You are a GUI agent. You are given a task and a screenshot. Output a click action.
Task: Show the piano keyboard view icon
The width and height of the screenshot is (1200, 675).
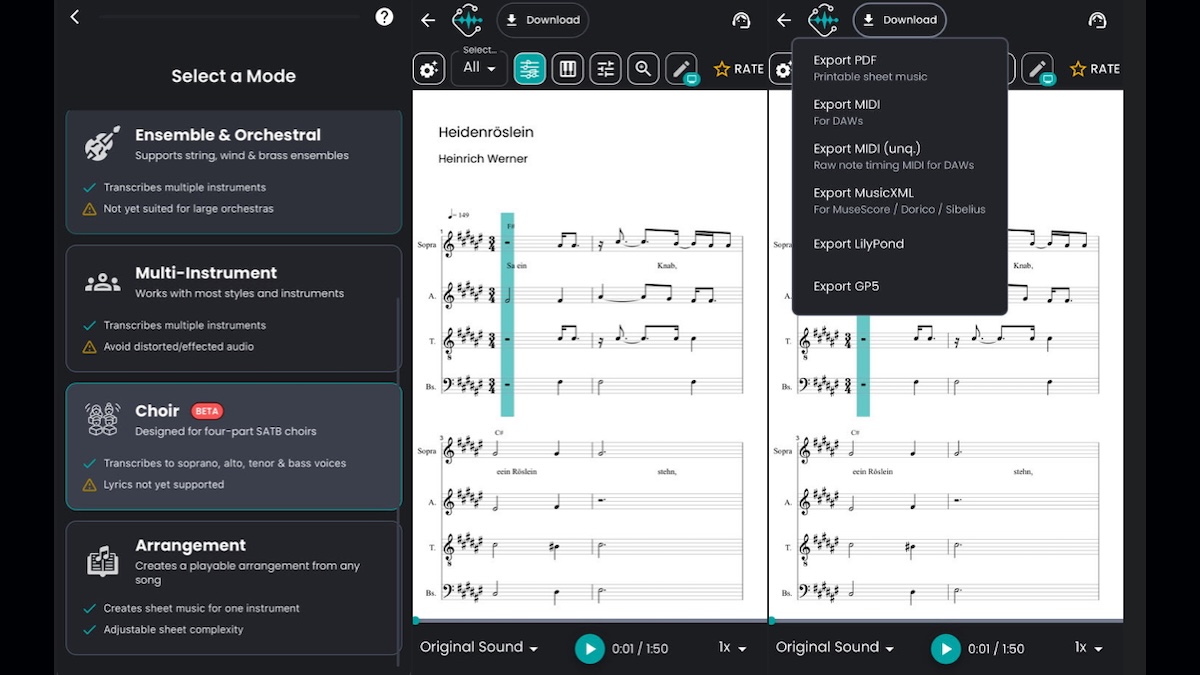(568, 69)
